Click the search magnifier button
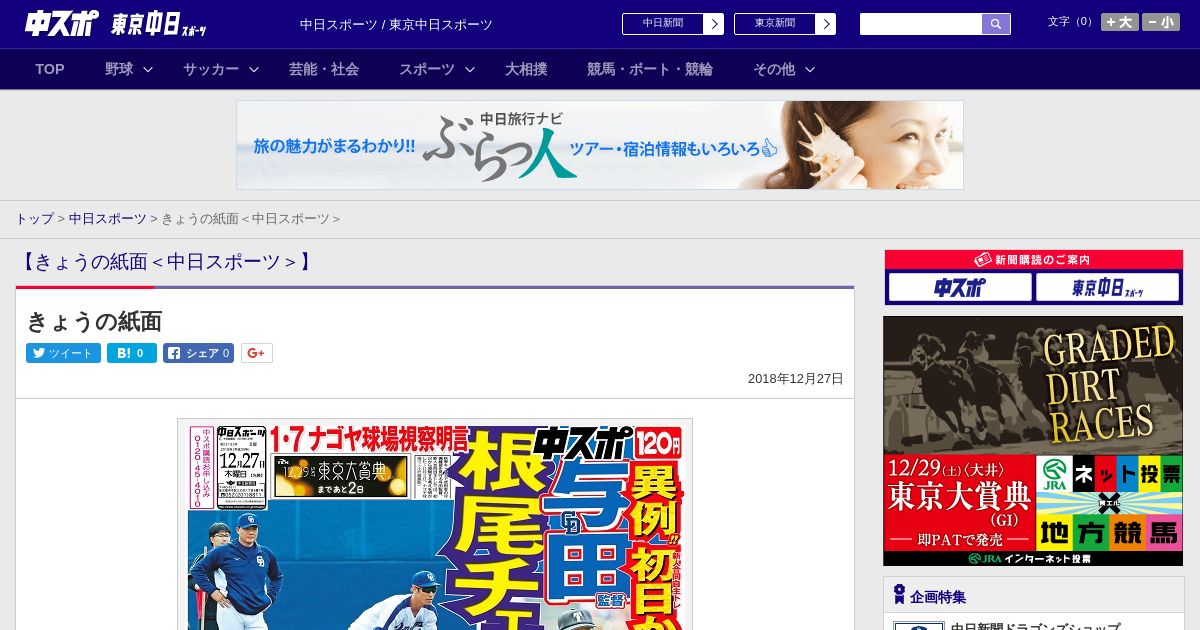The height and width of the screenshot is (630, 1200). 996,24
